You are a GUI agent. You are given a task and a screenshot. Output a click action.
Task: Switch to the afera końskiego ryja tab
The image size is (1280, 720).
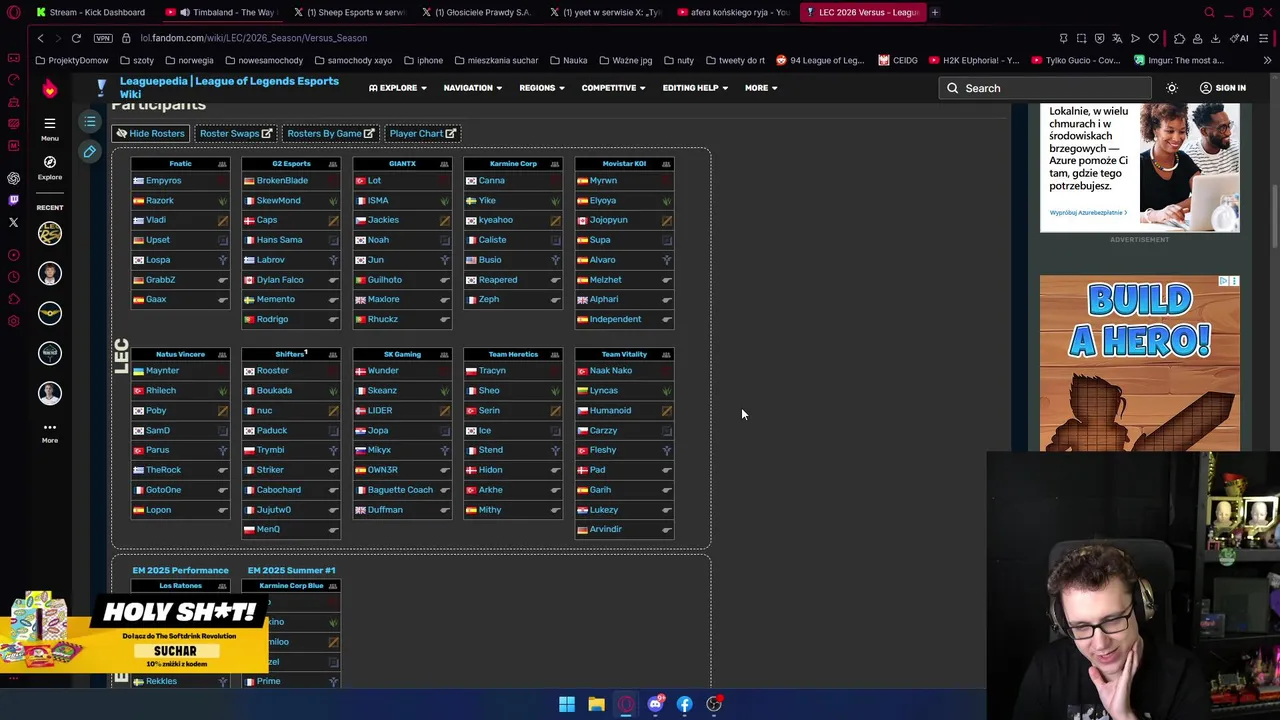(x=734, y=12)
